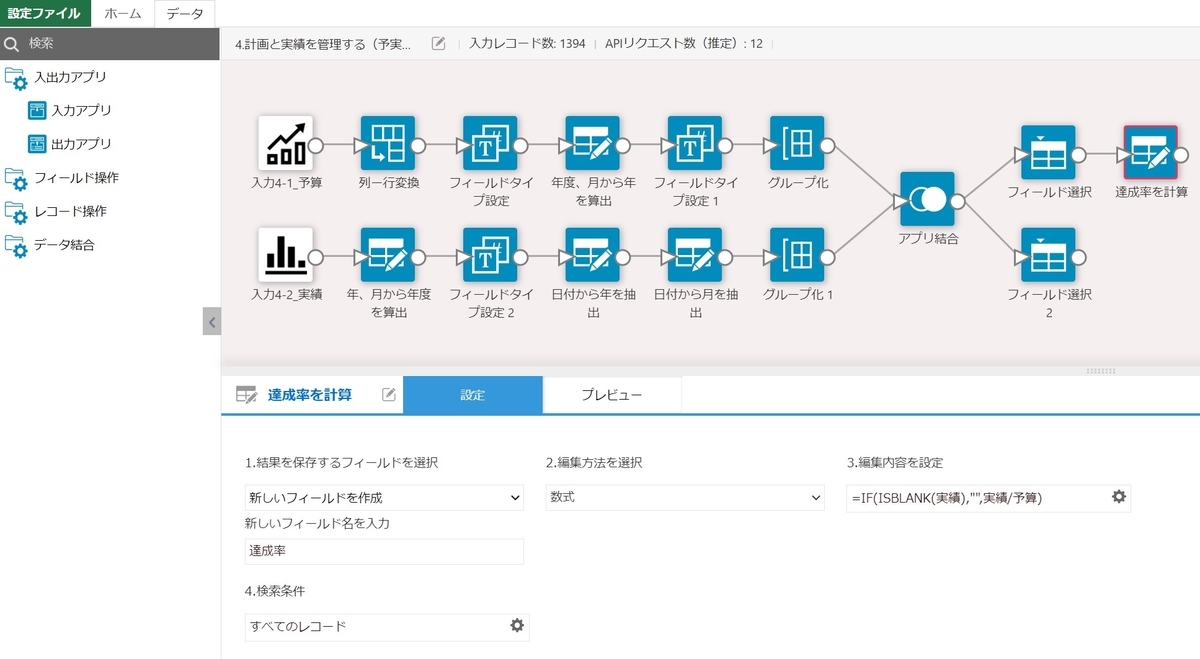Click the 1.結果を保存するフィールドを選択 label
The width and height of the screenshot is (1200, 659).
341,463
